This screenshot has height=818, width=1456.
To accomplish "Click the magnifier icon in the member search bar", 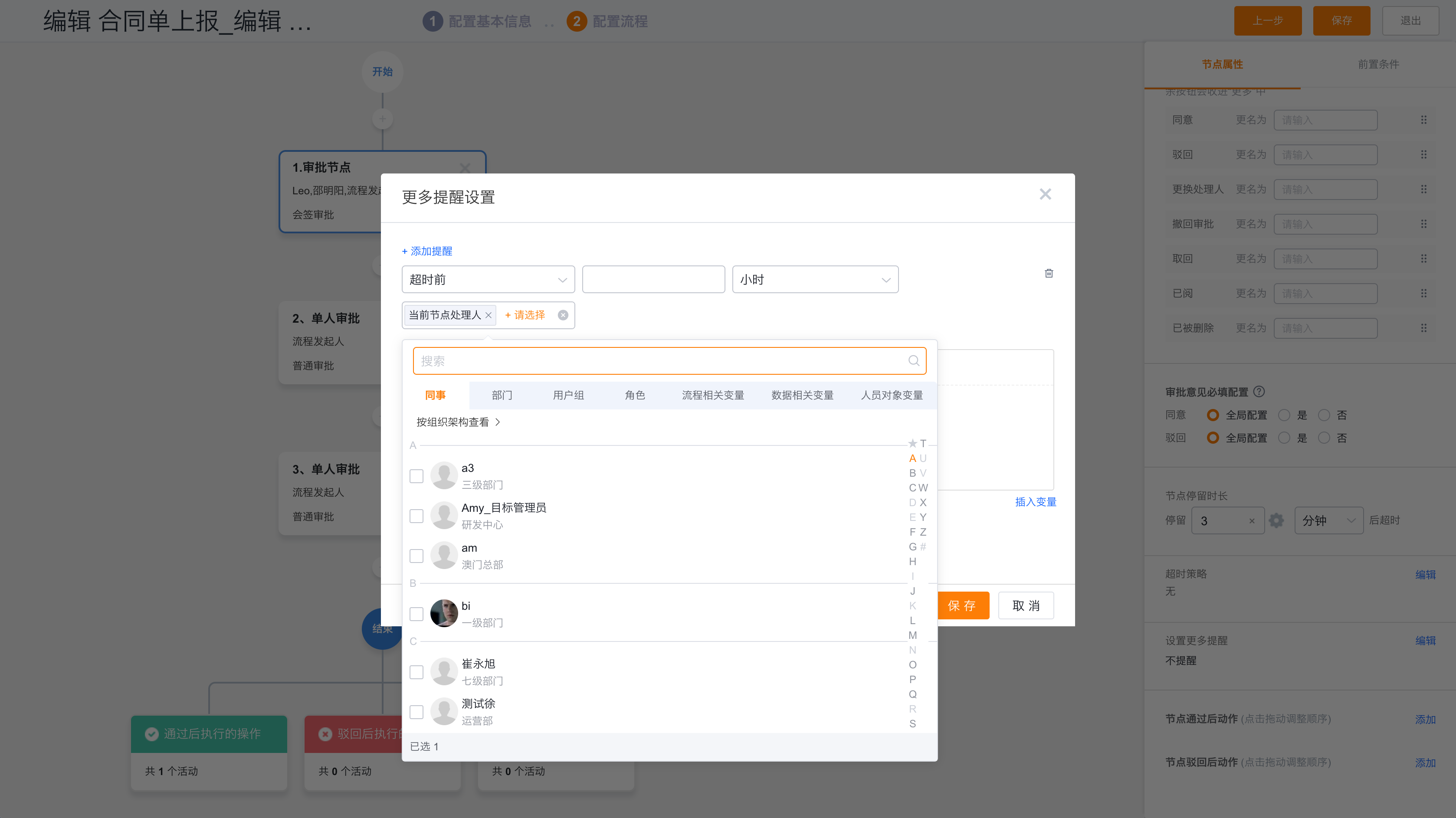I will pyautogui.click(x=914, y=360).
